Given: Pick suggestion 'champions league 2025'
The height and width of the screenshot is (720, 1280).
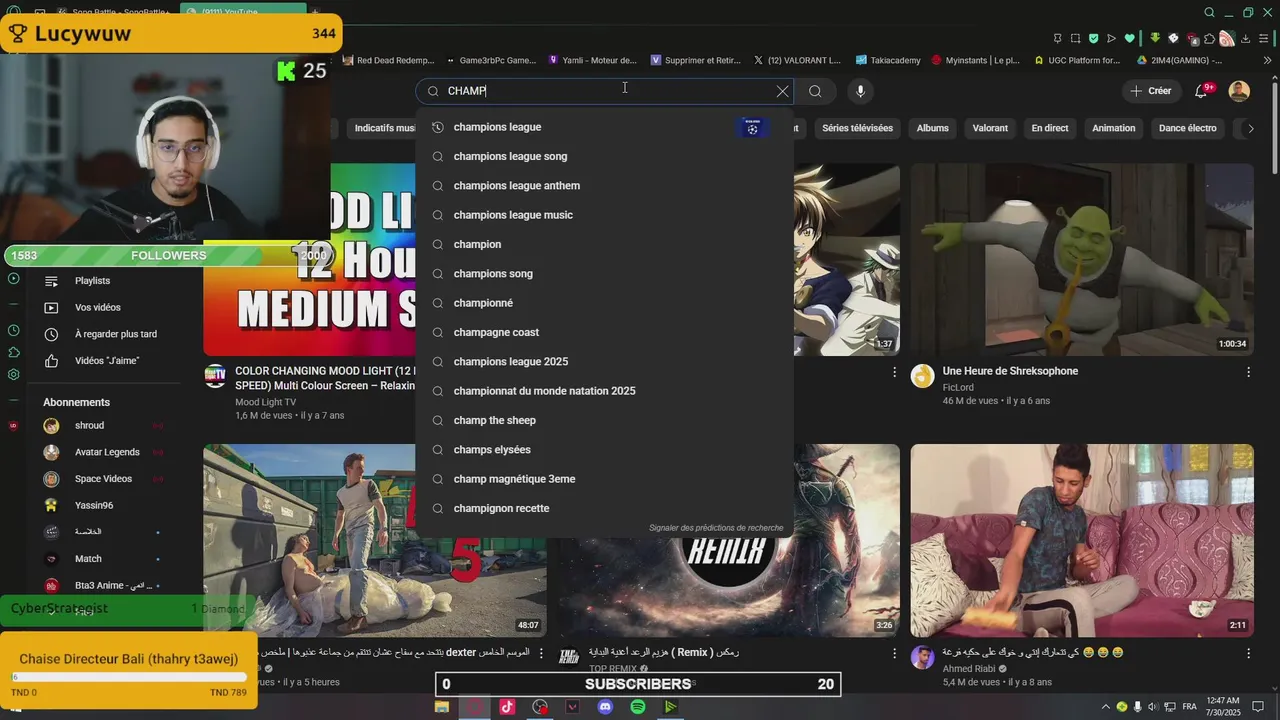Looking at the screenshot, I should 604,362.
